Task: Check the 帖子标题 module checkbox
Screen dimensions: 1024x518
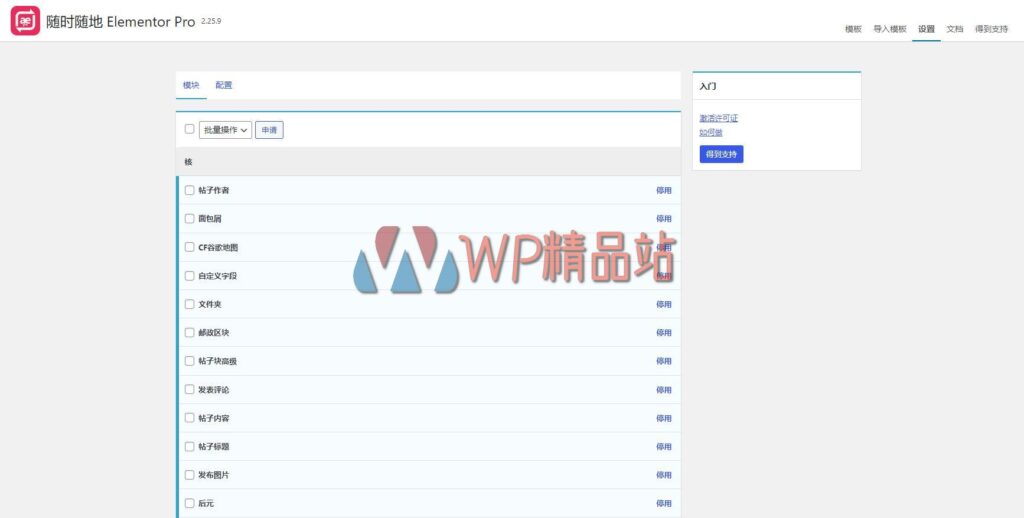Action: (189, 446)
